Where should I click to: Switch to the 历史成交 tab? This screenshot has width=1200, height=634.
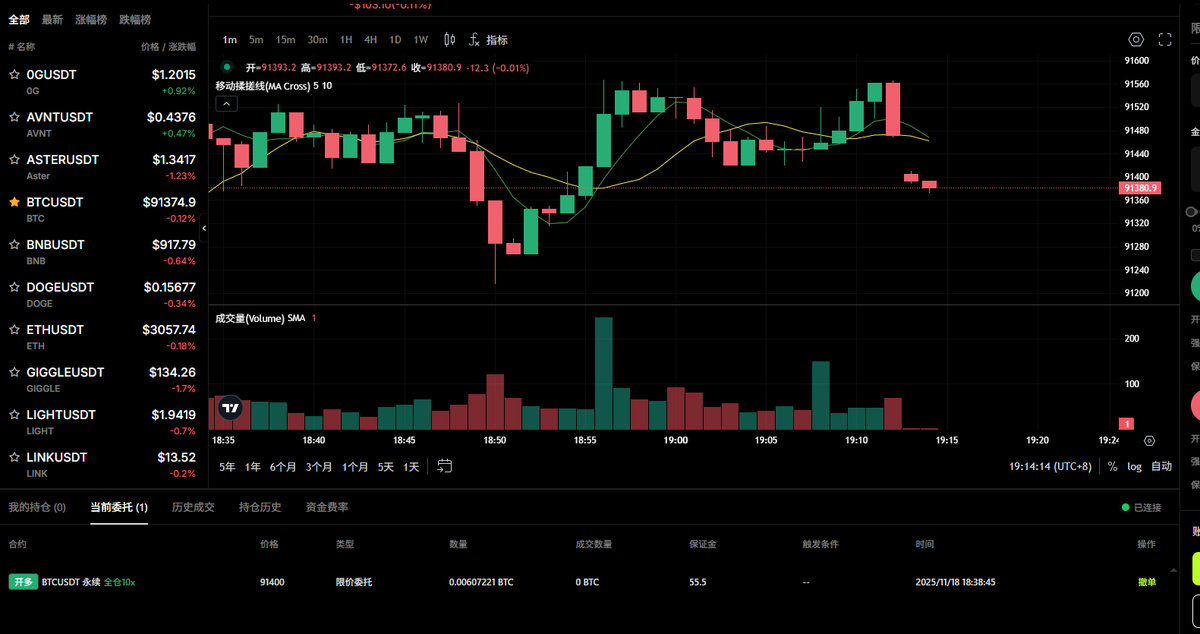coord(192,507)
